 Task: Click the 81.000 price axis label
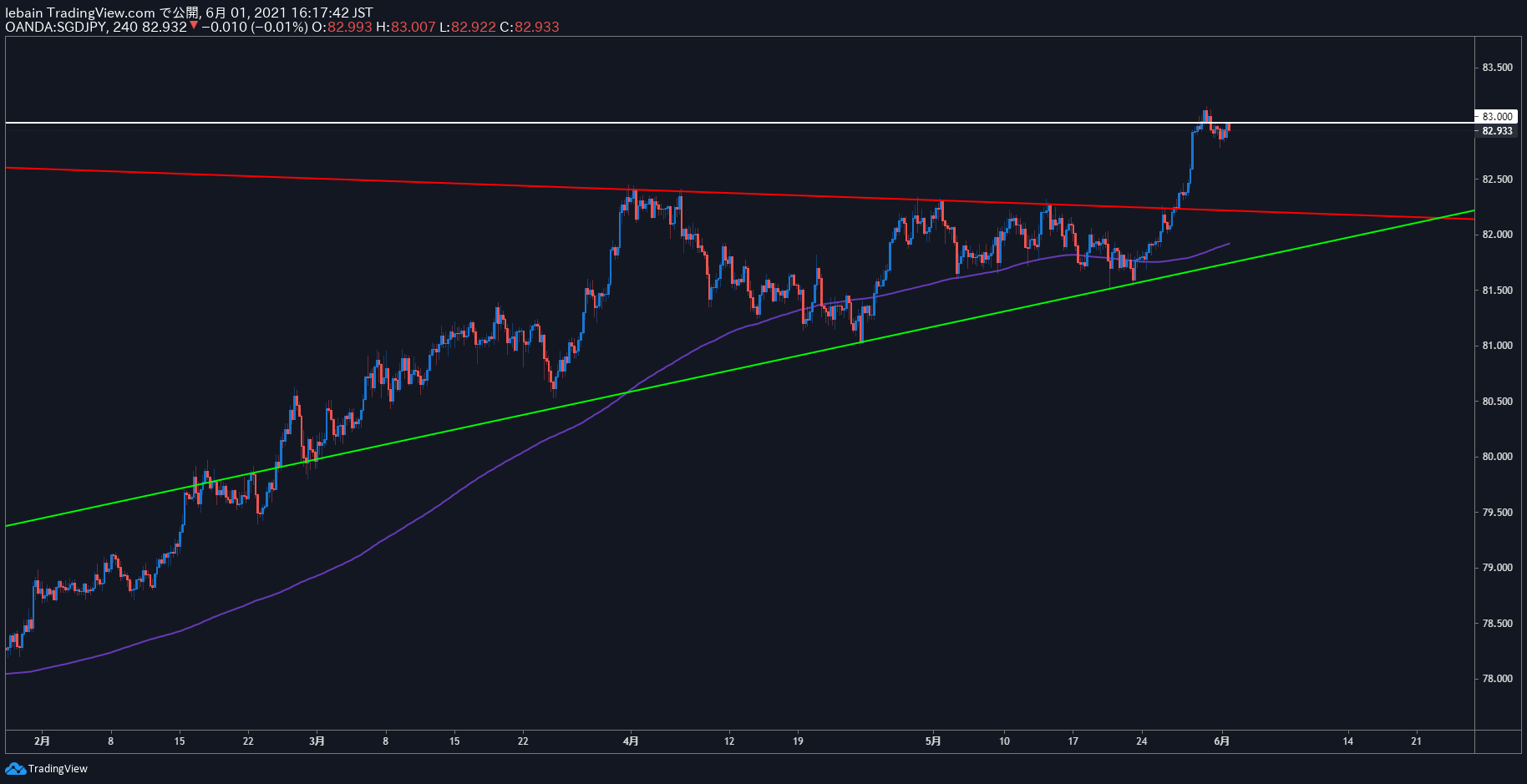pyautogui.click(x=1497, y=346)
